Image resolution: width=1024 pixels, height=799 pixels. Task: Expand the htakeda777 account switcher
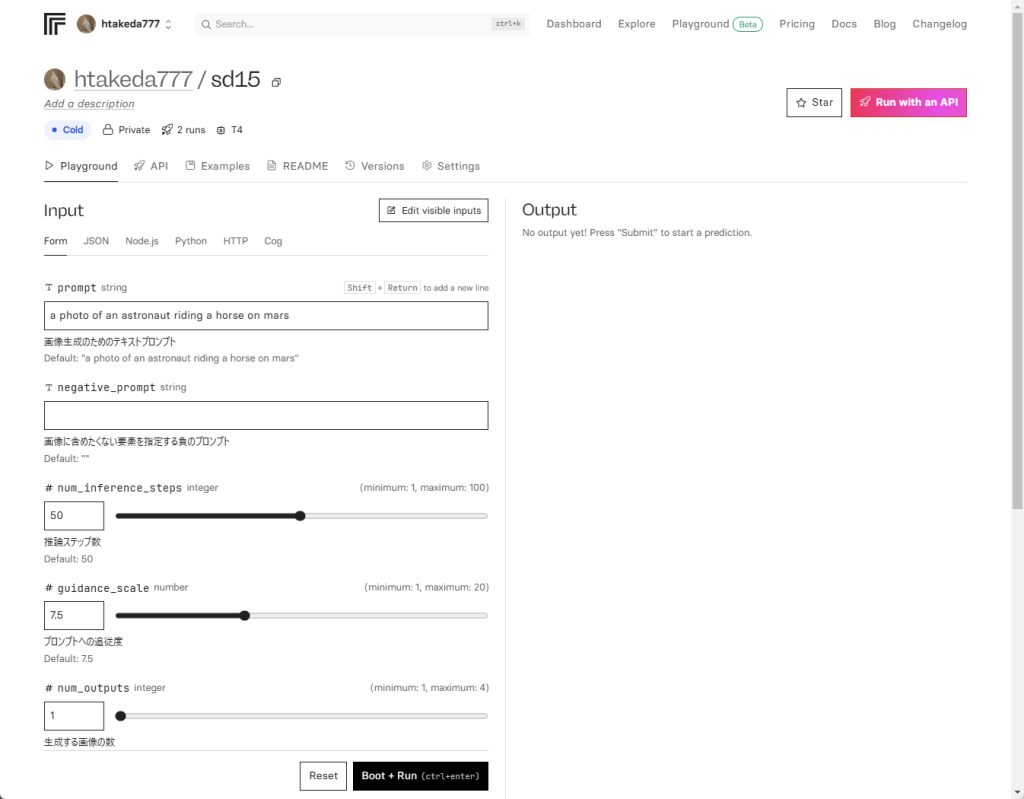pyautogui.click(x=168, y=24)
